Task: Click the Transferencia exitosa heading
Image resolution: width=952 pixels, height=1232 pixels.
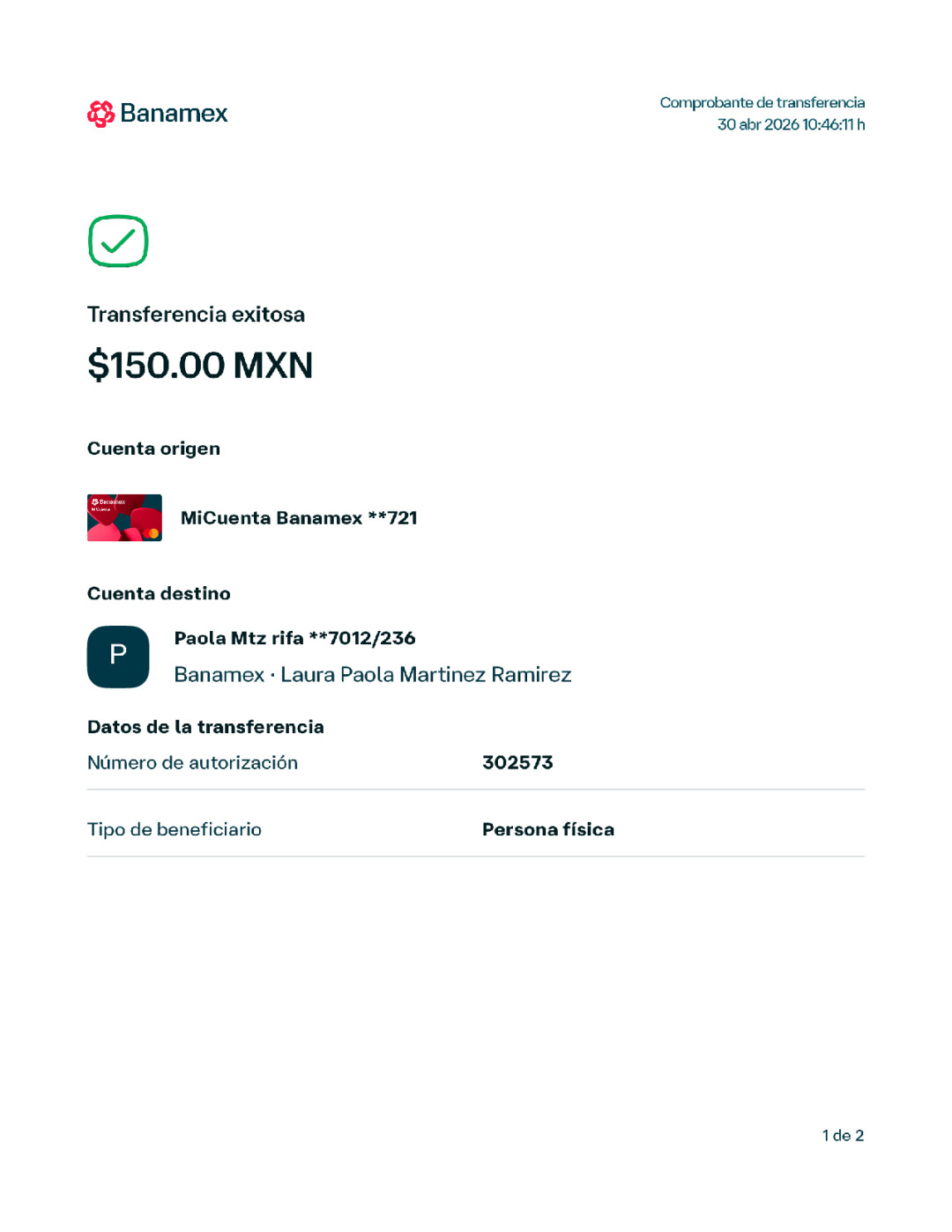Action: tap(196, 315)
